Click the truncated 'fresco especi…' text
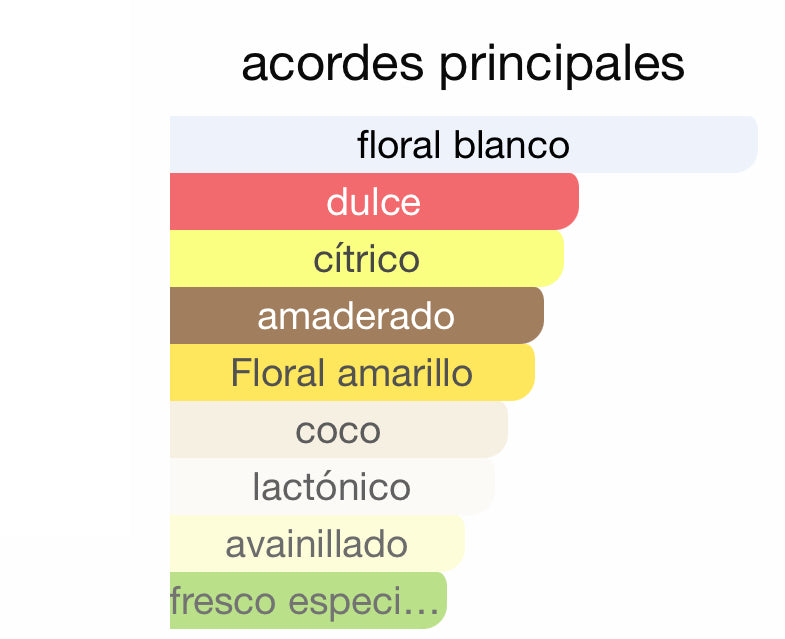 coord(304,601)
